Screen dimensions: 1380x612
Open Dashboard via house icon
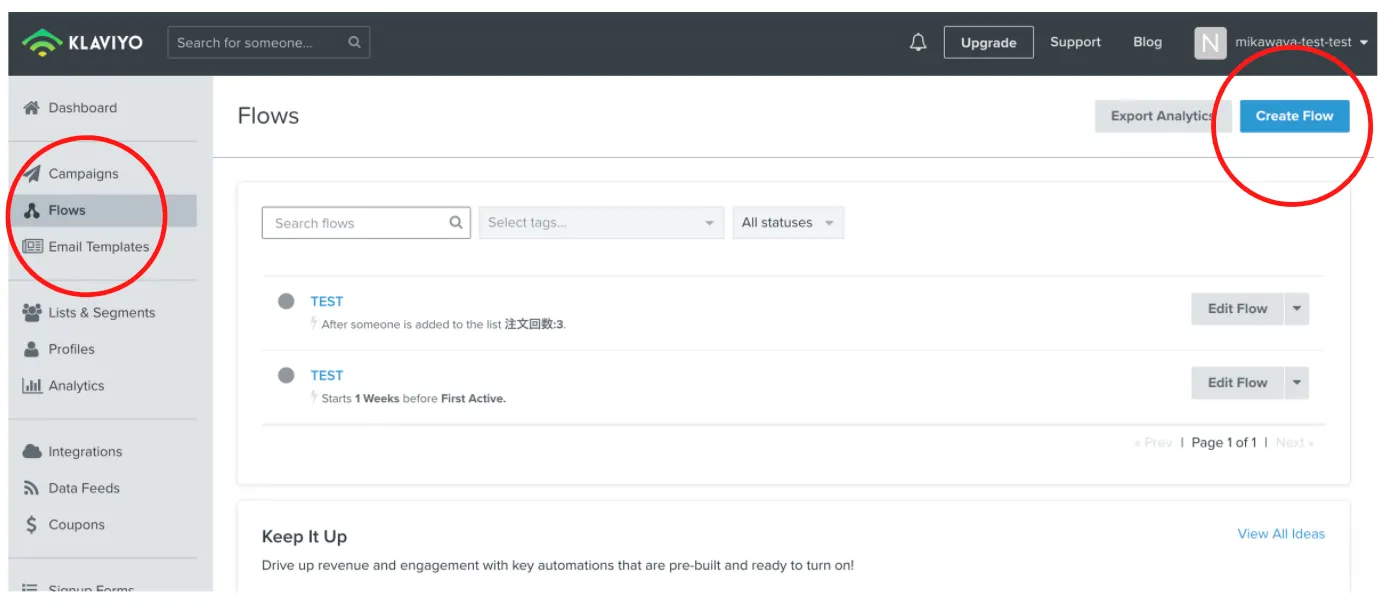32,108
